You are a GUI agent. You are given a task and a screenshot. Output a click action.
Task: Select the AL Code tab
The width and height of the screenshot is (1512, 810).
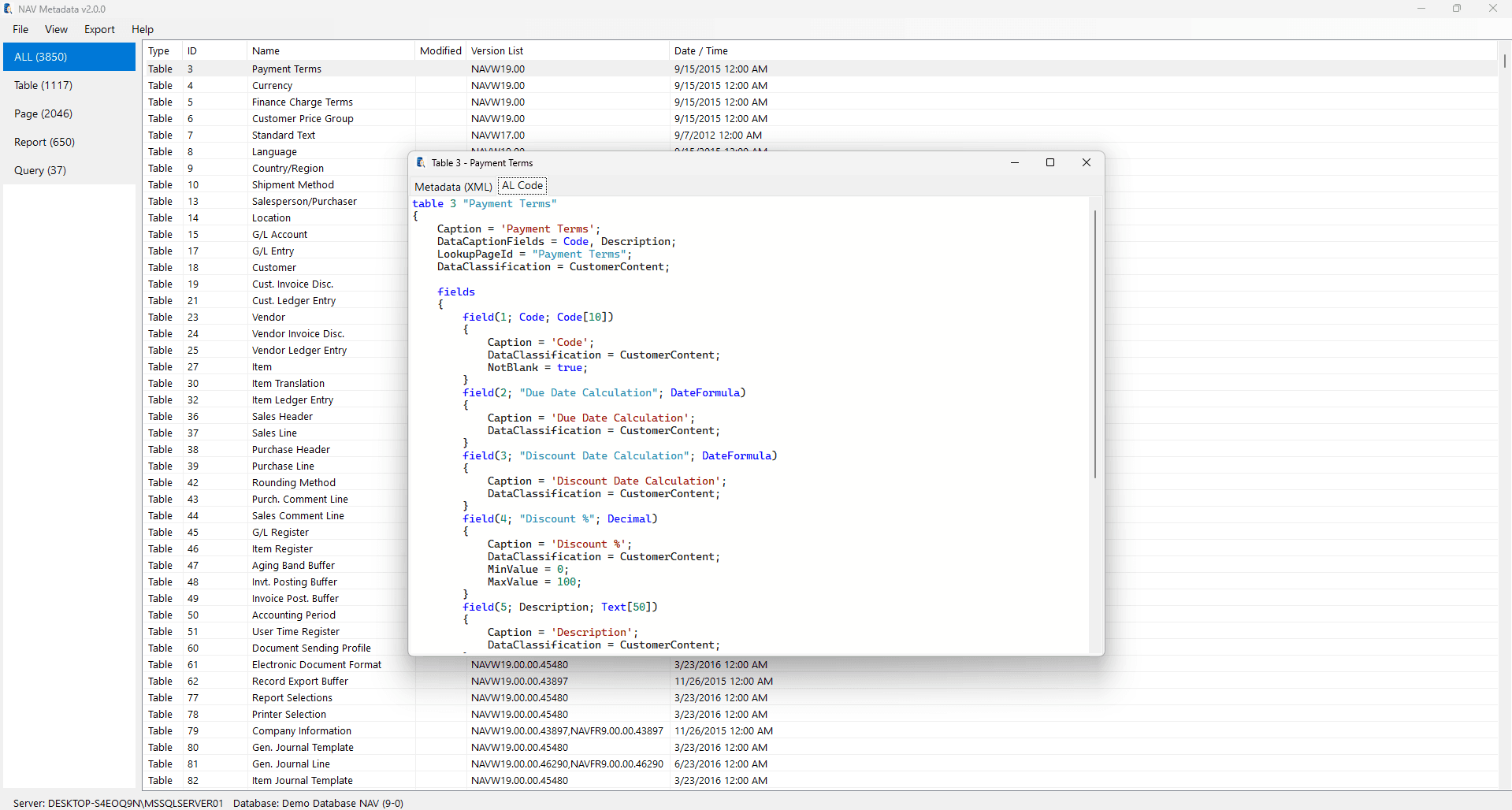(x=522, y=186)
